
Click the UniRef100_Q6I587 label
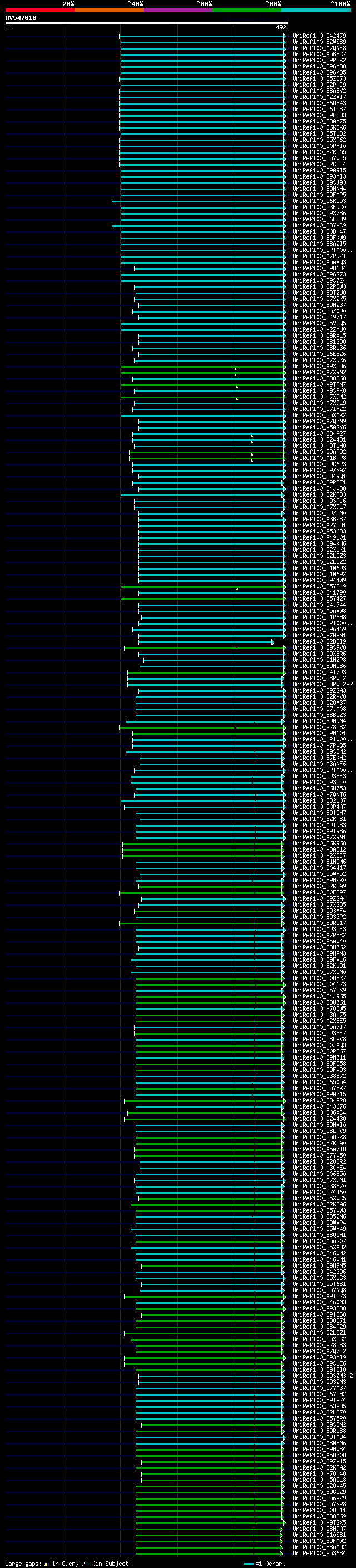pos(319,109)
